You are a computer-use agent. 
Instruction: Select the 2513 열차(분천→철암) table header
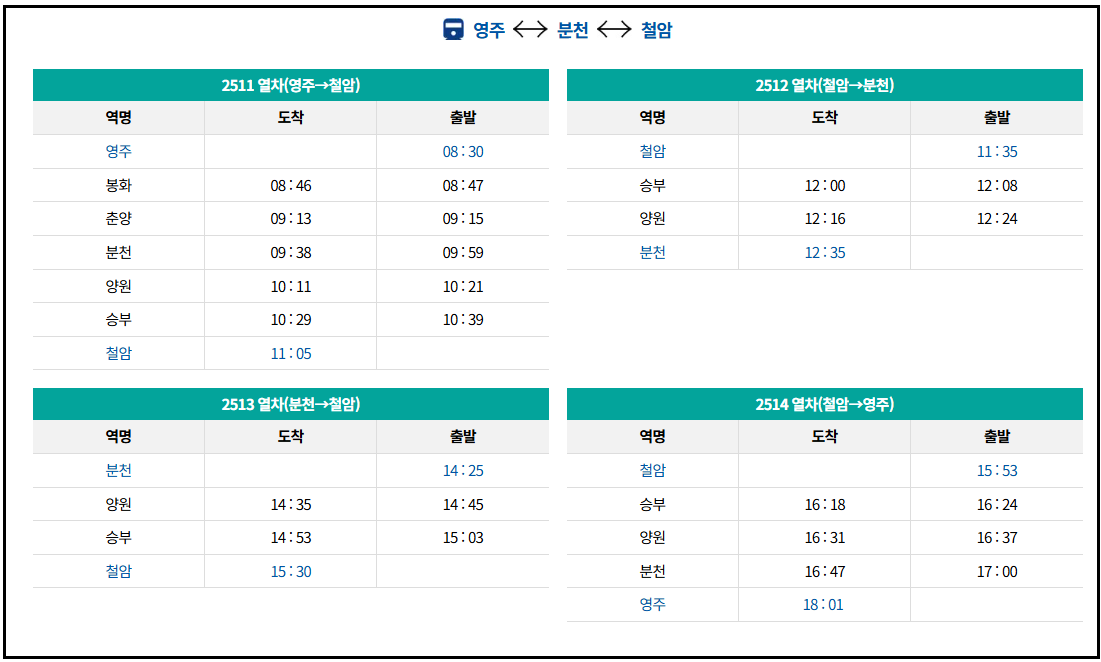tap(291, 404)
